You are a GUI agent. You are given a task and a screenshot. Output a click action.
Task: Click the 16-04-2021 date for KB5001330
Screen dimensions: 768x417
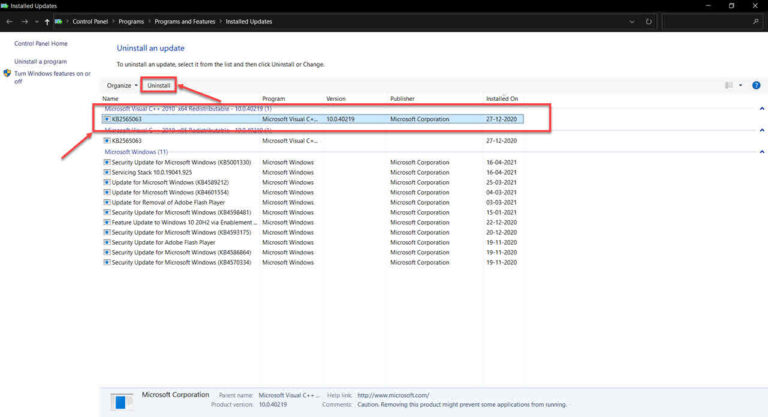(502, 162)
